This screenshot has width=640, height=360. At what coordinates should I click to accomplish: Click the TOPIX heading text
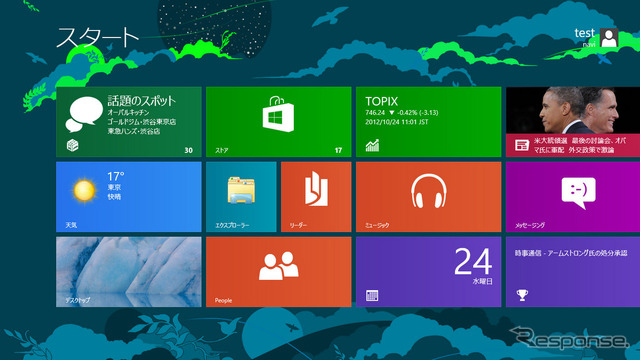381,101
